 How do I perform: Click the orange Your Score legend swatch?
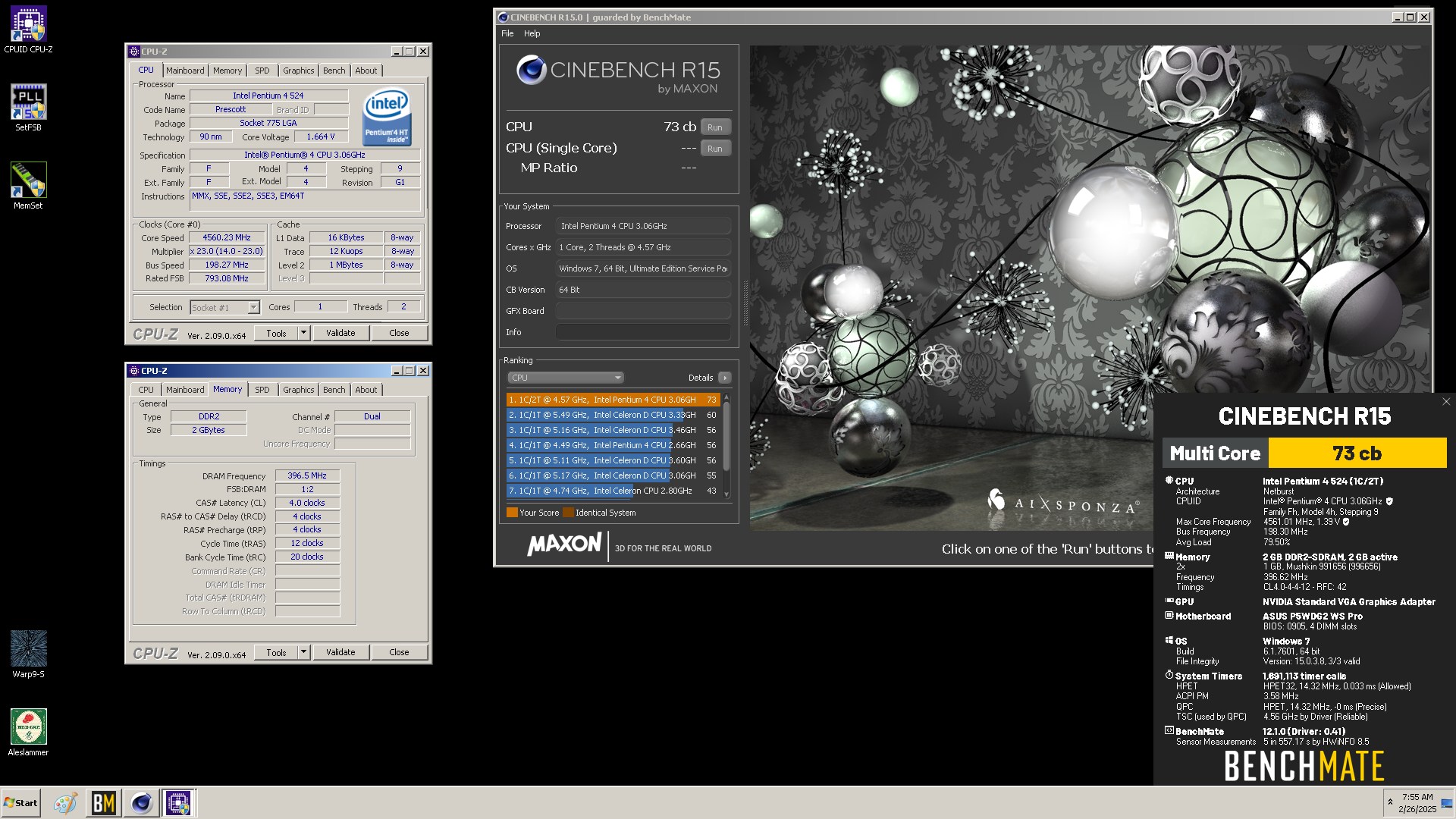pos(512,513)
